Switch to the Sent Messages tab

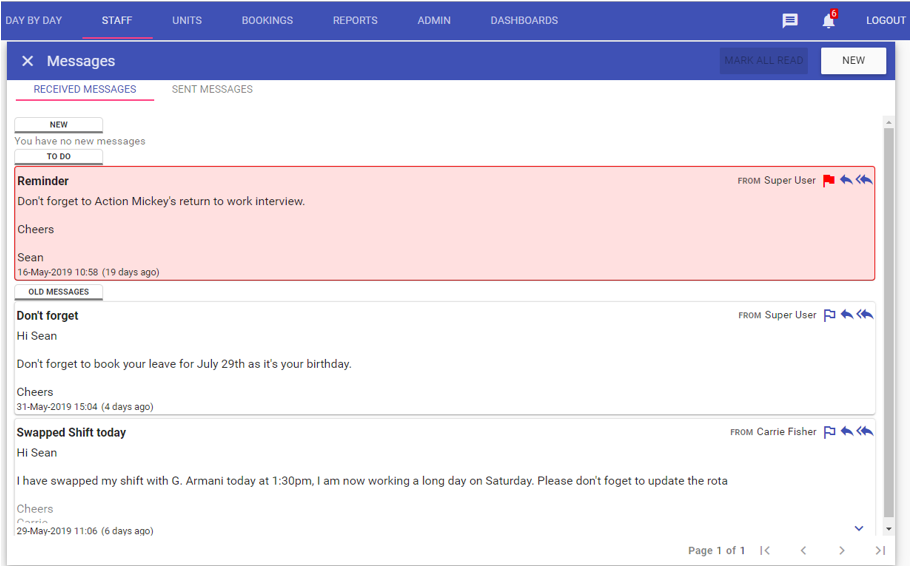tap(212, 90)
